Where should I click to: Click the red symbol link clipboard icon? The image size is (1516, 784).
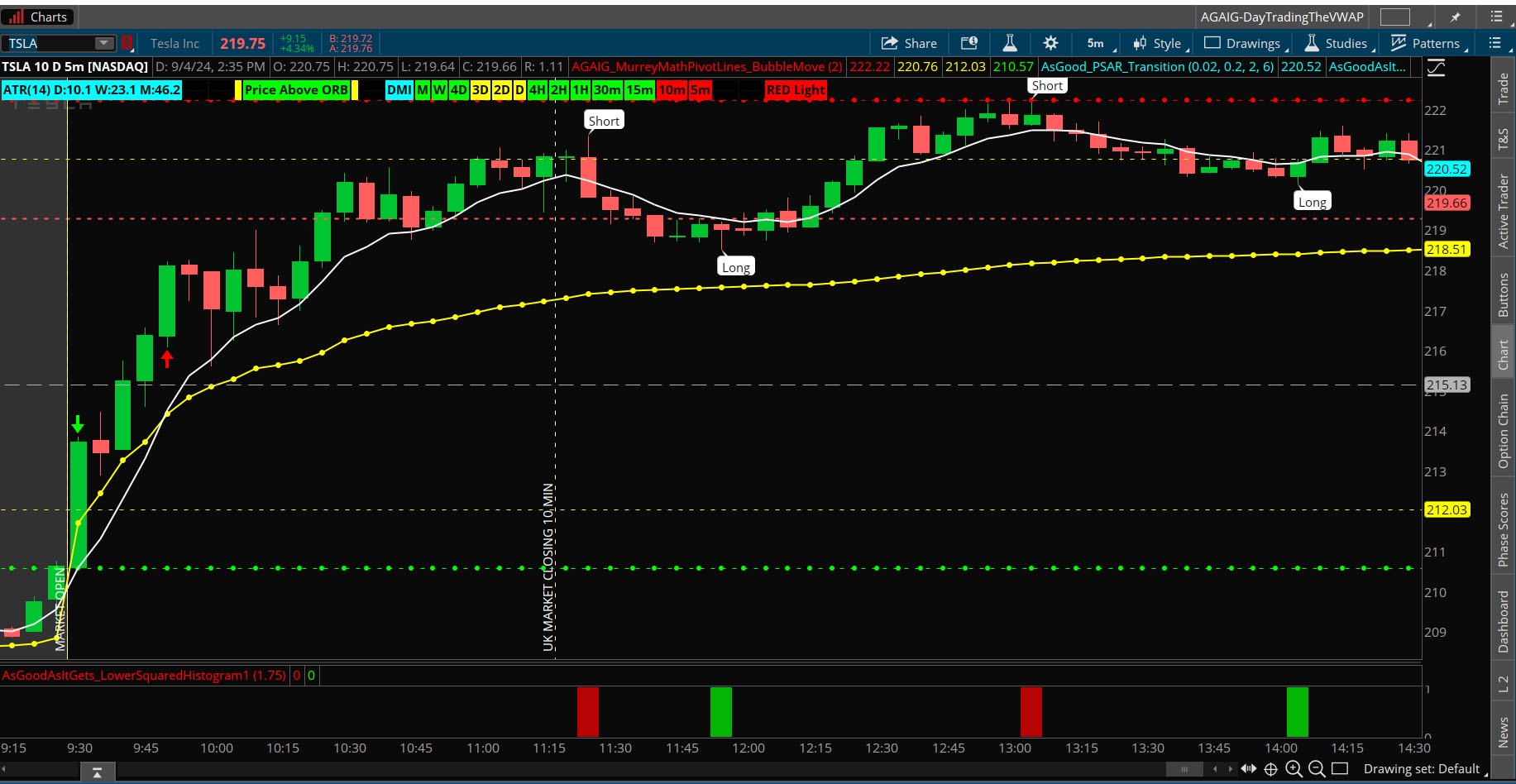pos(127,43)
